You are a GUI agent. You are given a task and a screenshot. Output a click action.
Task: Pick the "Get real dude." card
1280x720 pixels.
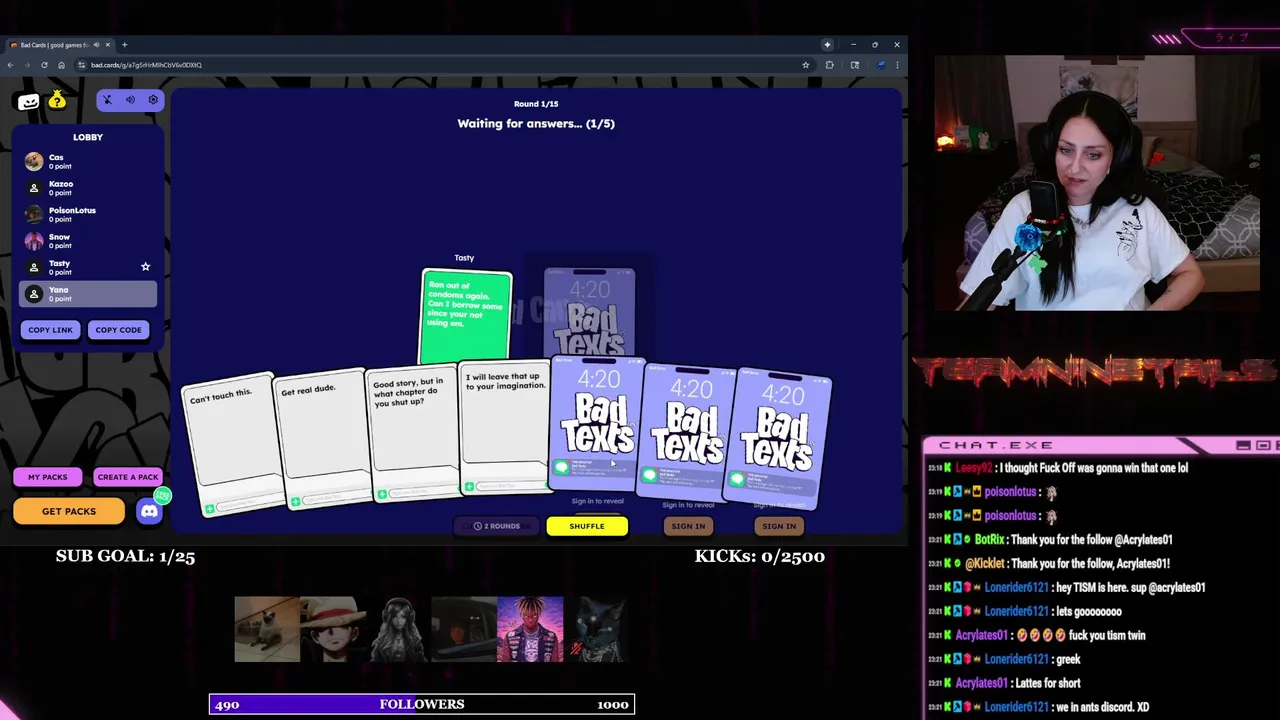321,440
